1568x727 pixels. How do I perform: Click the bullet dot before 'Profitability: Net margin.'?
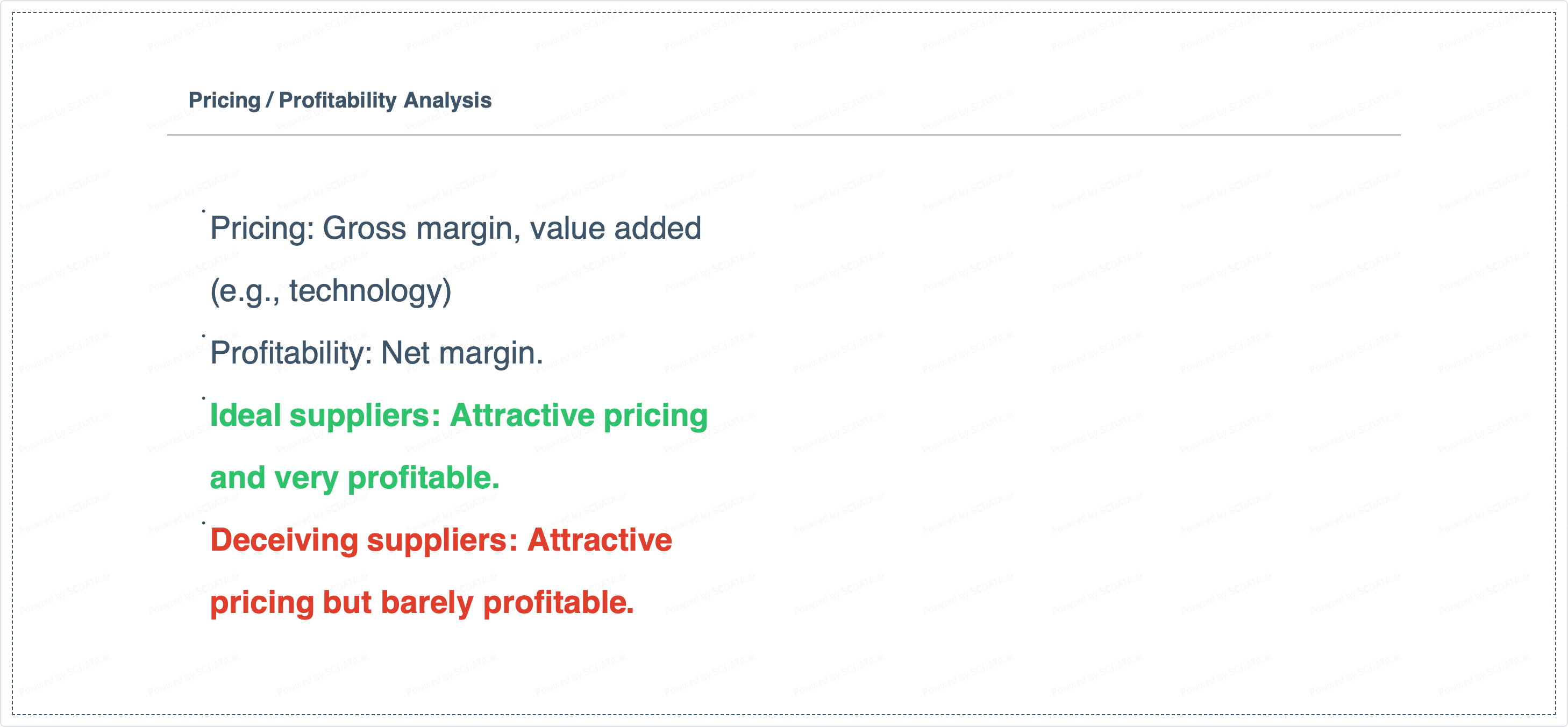click(203, 336)
